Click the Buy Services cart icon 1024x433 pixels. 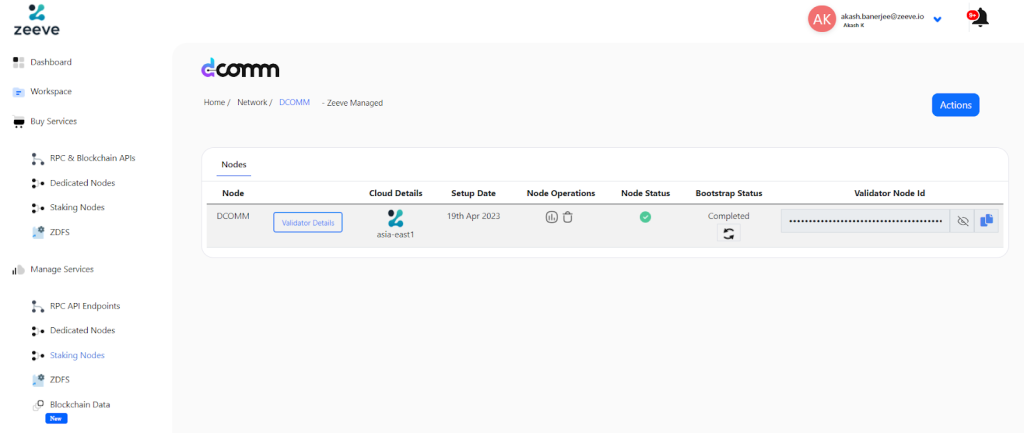tap(19, 122)
